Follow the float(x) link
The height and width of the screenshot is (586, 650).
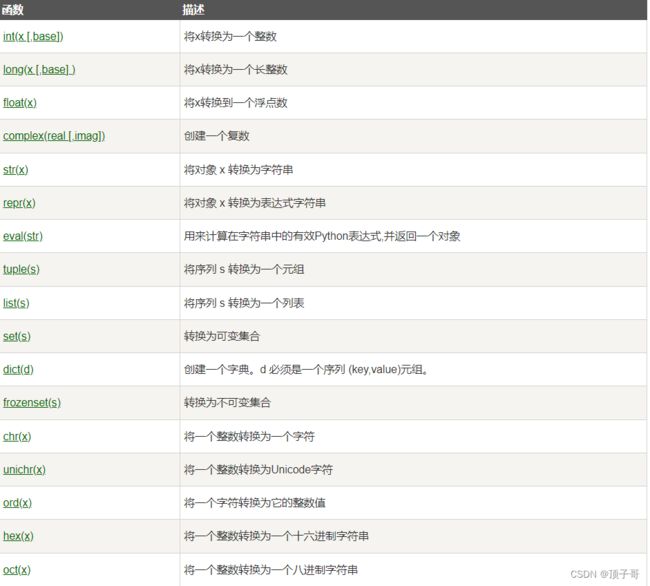20,103
